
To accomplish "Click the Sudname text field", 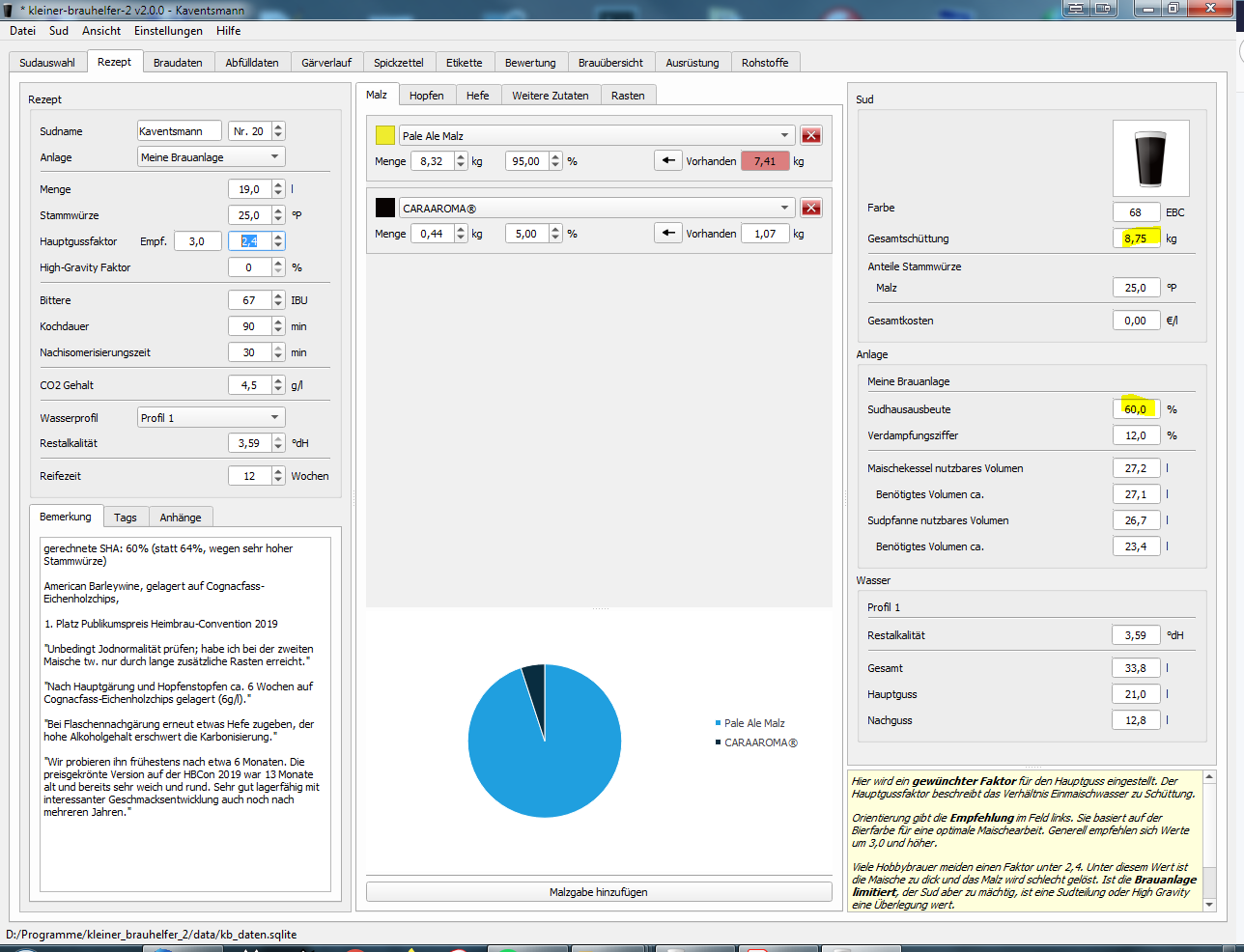I will (x=180, y=130).
